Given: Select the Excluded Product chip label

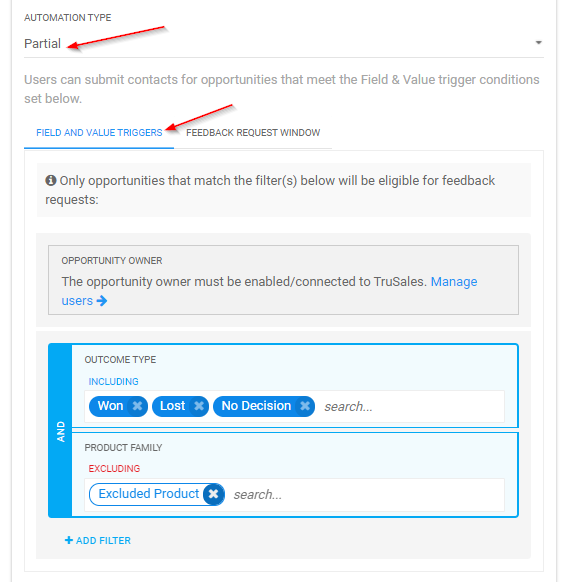Looking at the screenshot, I should 149,494.
